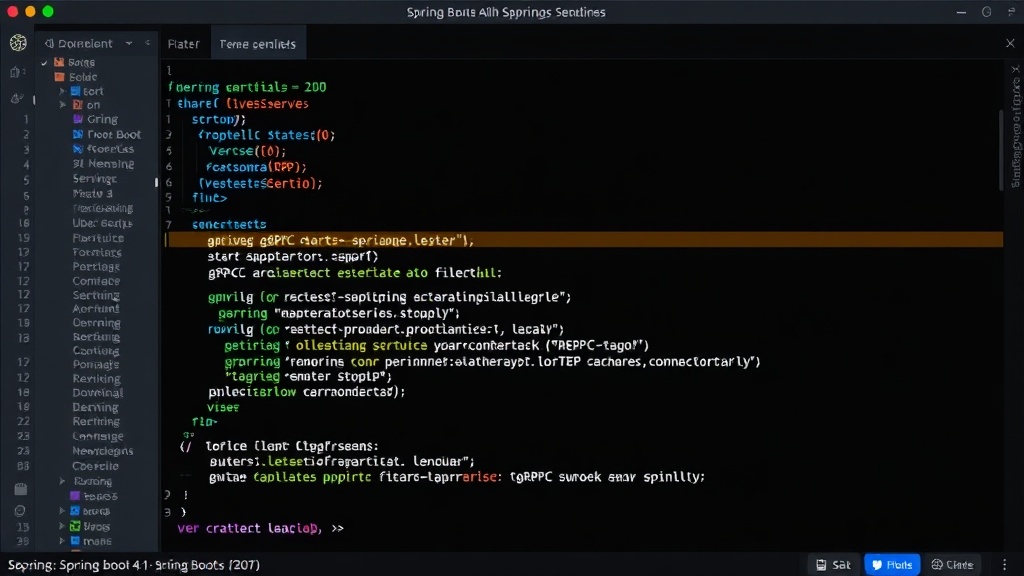Image resolution: width=1024 pixels, height=576 pixels.
Task: Open the vertical label on right edge
Action: click(x=1016, y=131)
